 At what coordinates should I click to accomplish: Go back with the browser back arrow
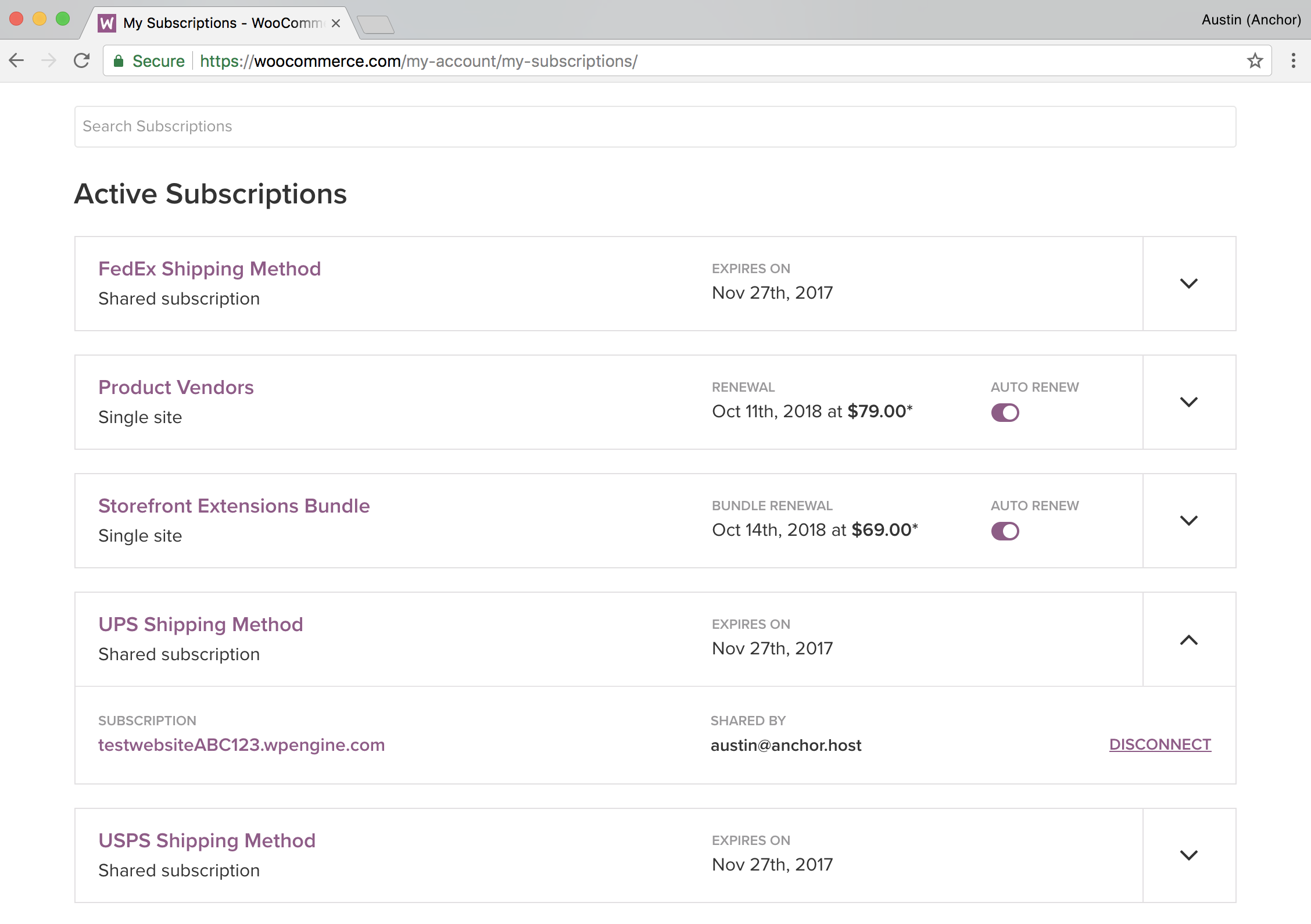tap(17, 60)
